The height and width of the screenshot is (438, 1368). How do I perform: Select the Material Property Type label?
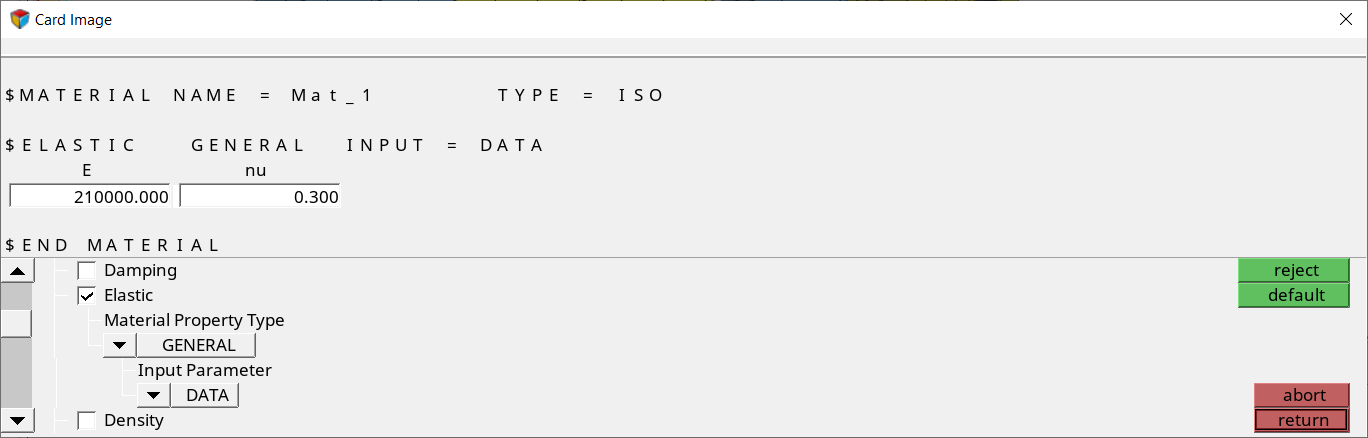[x=194, y=321]
